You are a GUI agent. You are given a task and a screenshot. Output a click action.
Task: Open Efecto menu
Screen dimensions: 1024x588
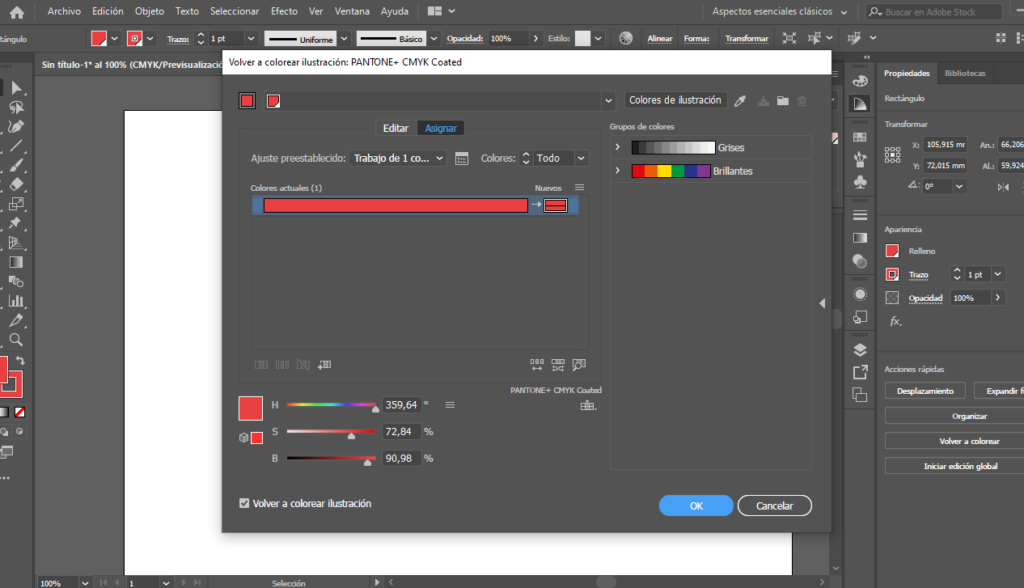point(284,11)
